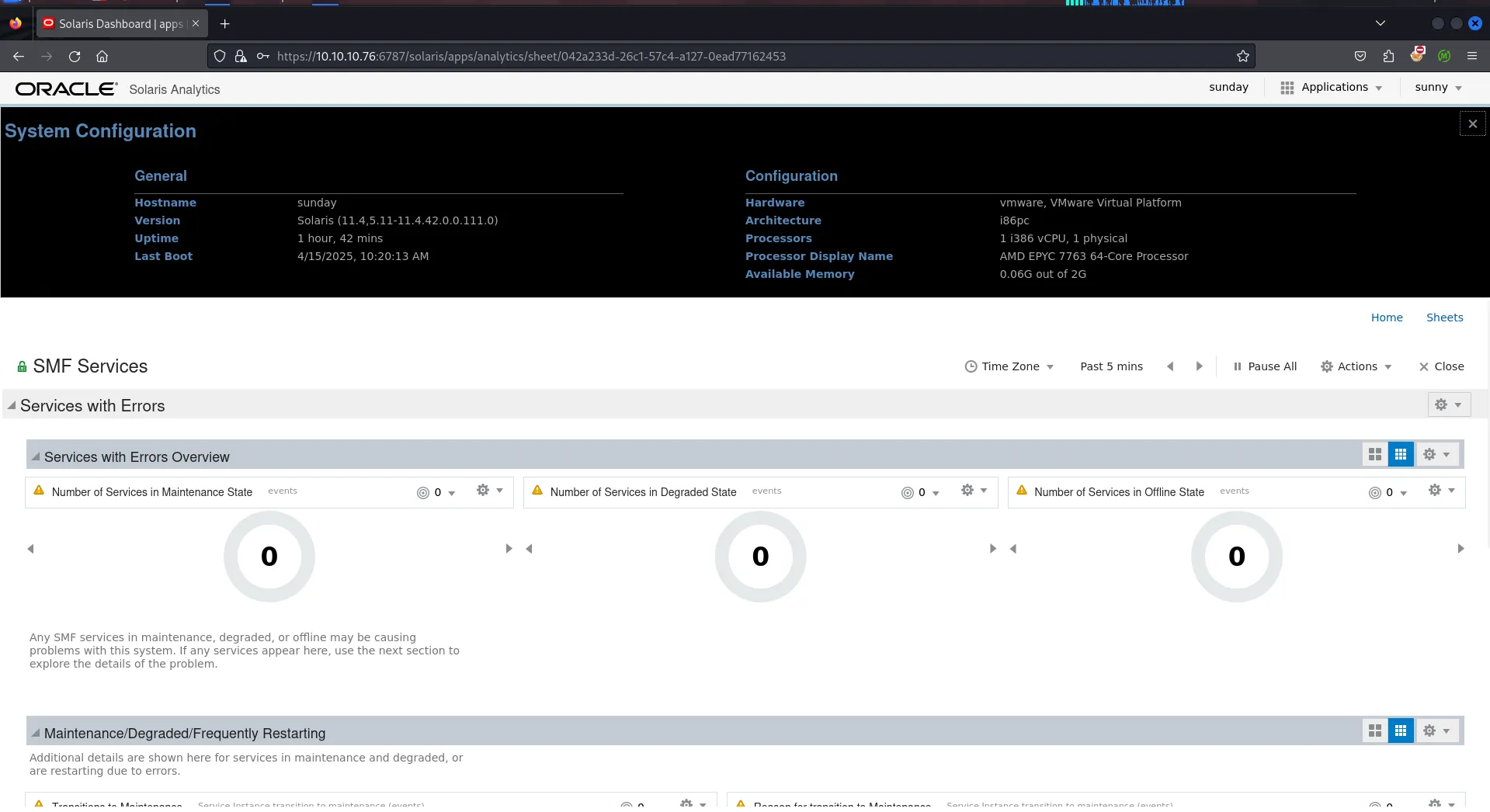This screenshot has width=1490, height=812.
Task: Pause all visualizations
Action: [x=1265, y=366]
